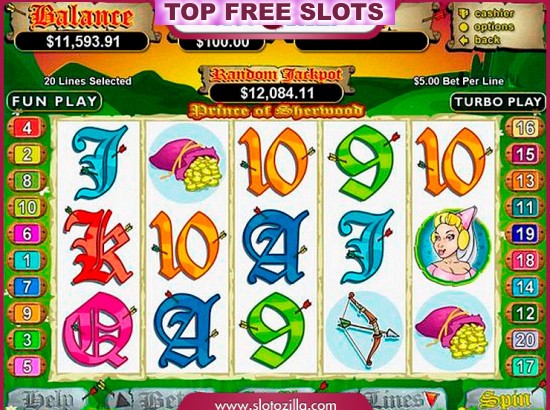Select payline 4 marker
550x410 pixels.
pyautogui.click(x=27, y=128)
